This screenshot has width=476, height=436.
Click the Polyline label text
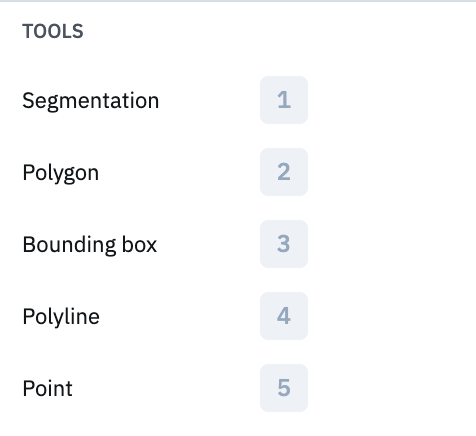[61, 317]
